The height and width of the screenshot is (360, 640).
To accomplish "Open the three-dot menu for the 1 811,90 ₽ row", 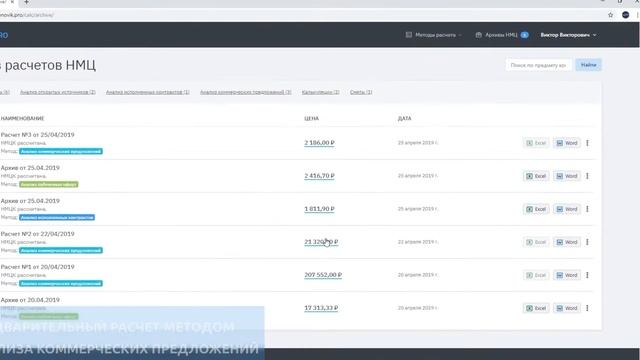I will point(587,209).
